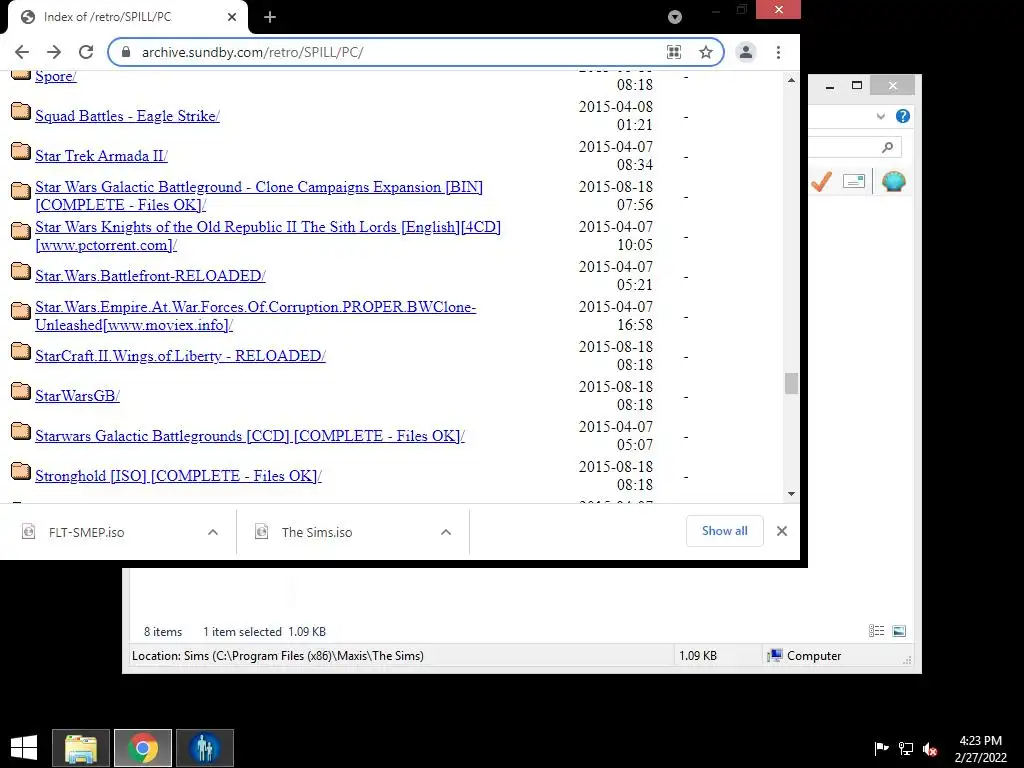Switch Explorer to details view
The width and height of the screenshot is (1024, 768).
click(x=876, y=631)
